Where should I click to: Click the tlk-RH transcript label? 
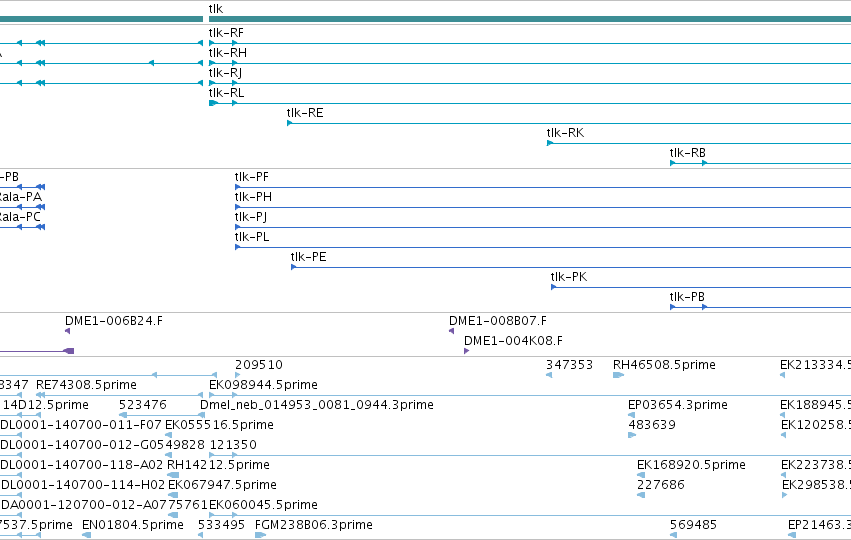point(228,53)
